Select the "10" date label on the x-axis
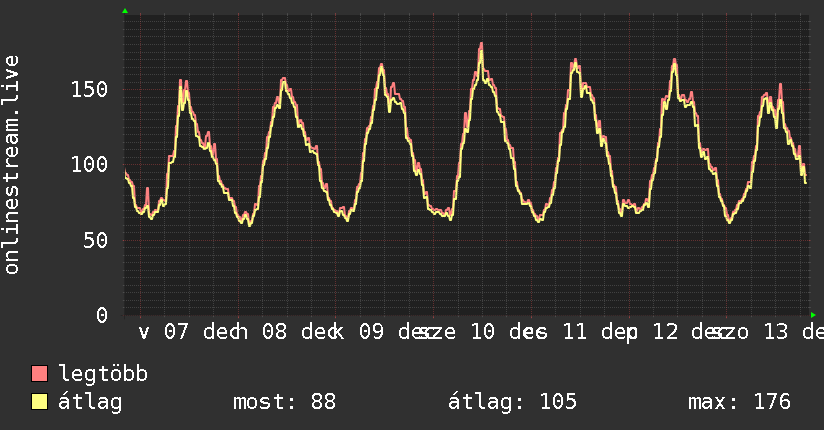Image resolution: width=824 pixels, height=430 pixels. pos(482,331)
